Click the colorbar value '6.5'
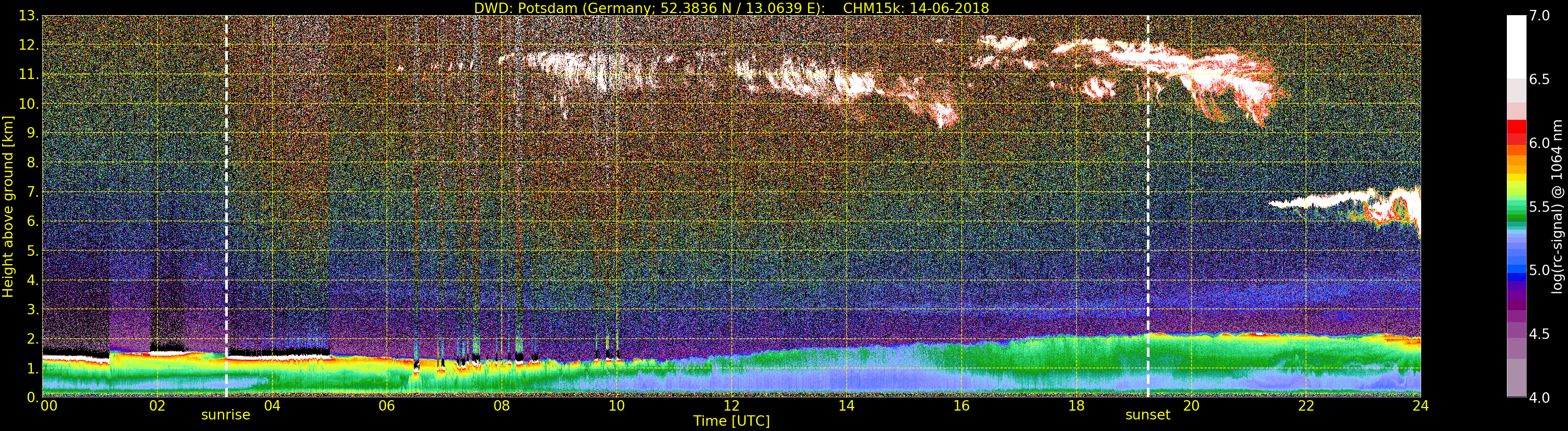This screenshot has height=431, width=1568. tap(1539, 80)
